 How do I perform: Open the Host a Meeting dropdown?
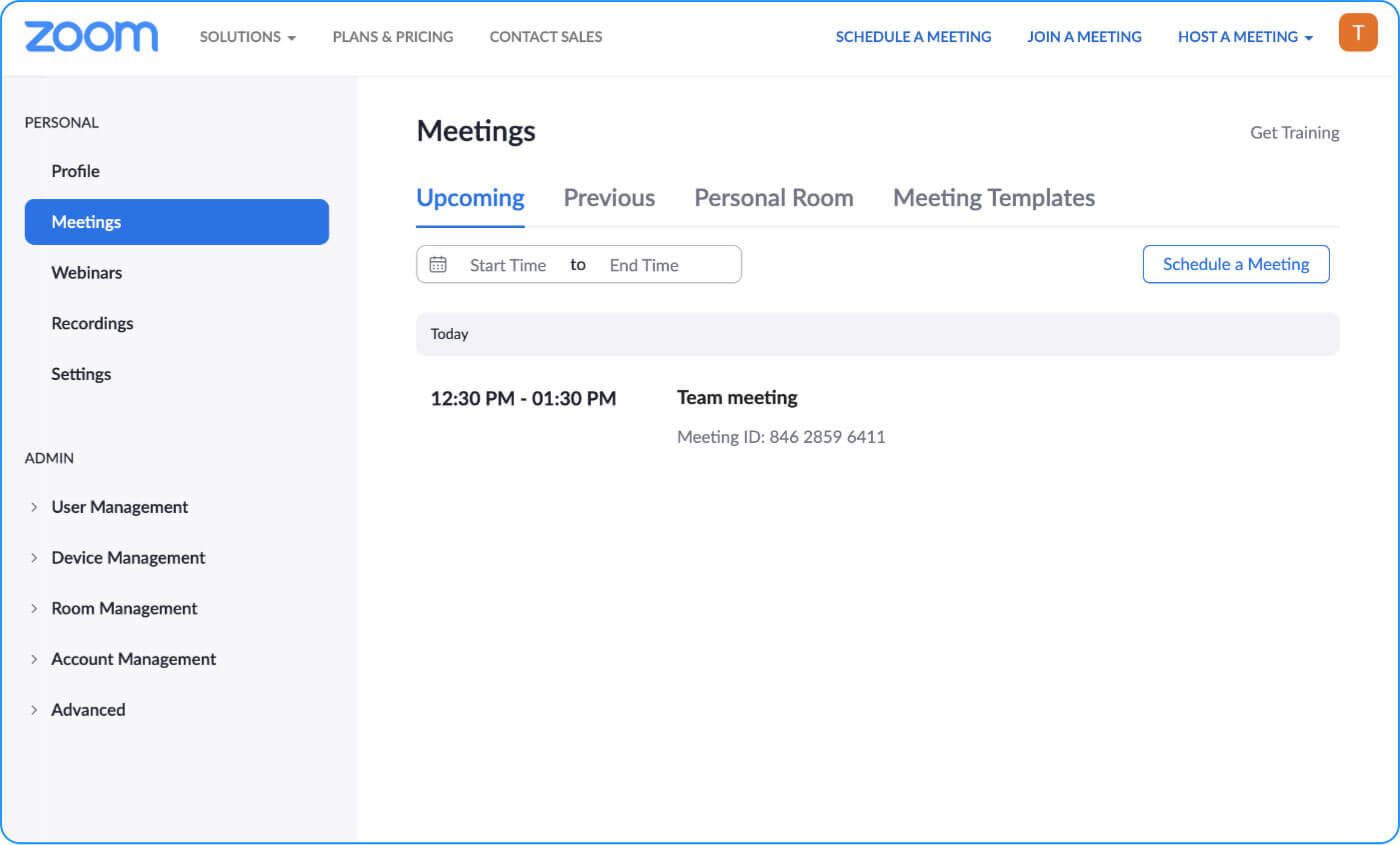tap(1245, 37)
